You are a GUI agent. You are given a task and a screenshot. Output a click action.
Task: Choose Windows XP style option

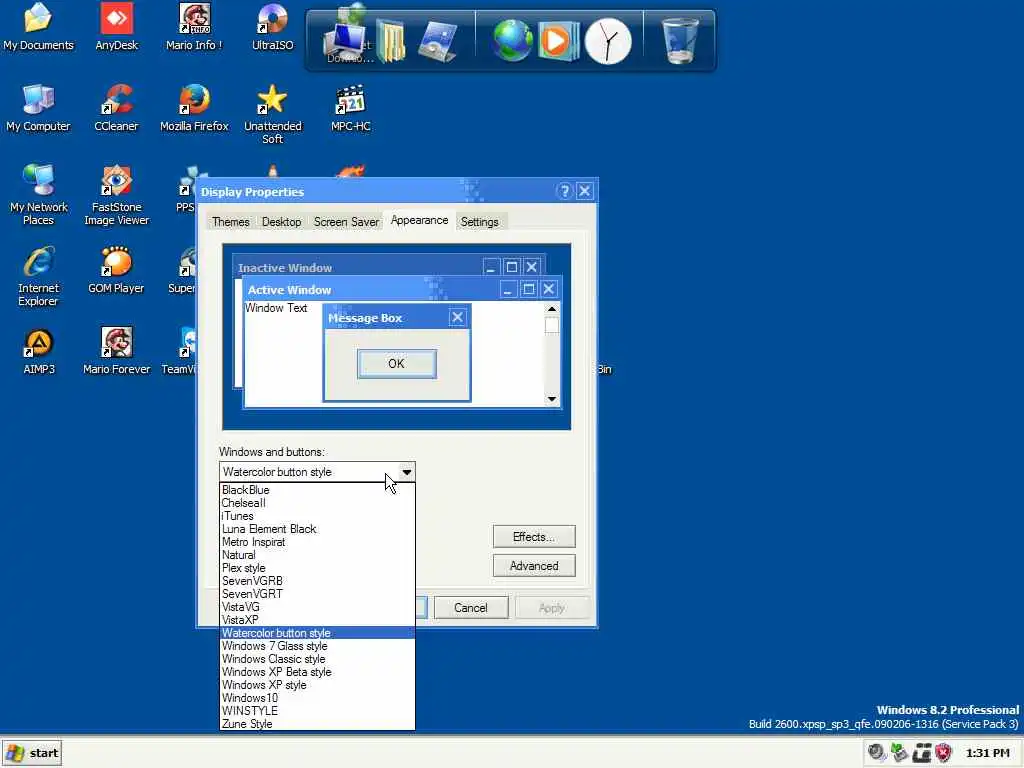pyautogui.click(x=317, y=685)
